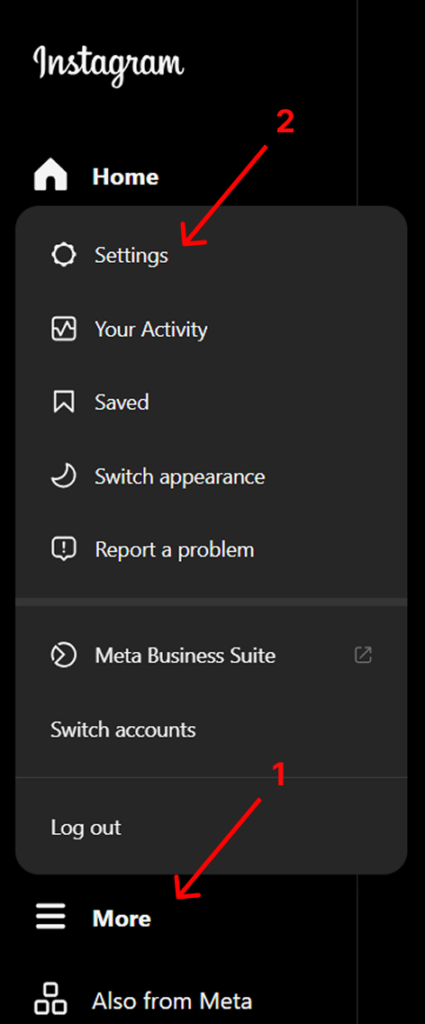Select Switch accounts

[x=123, y=729]
